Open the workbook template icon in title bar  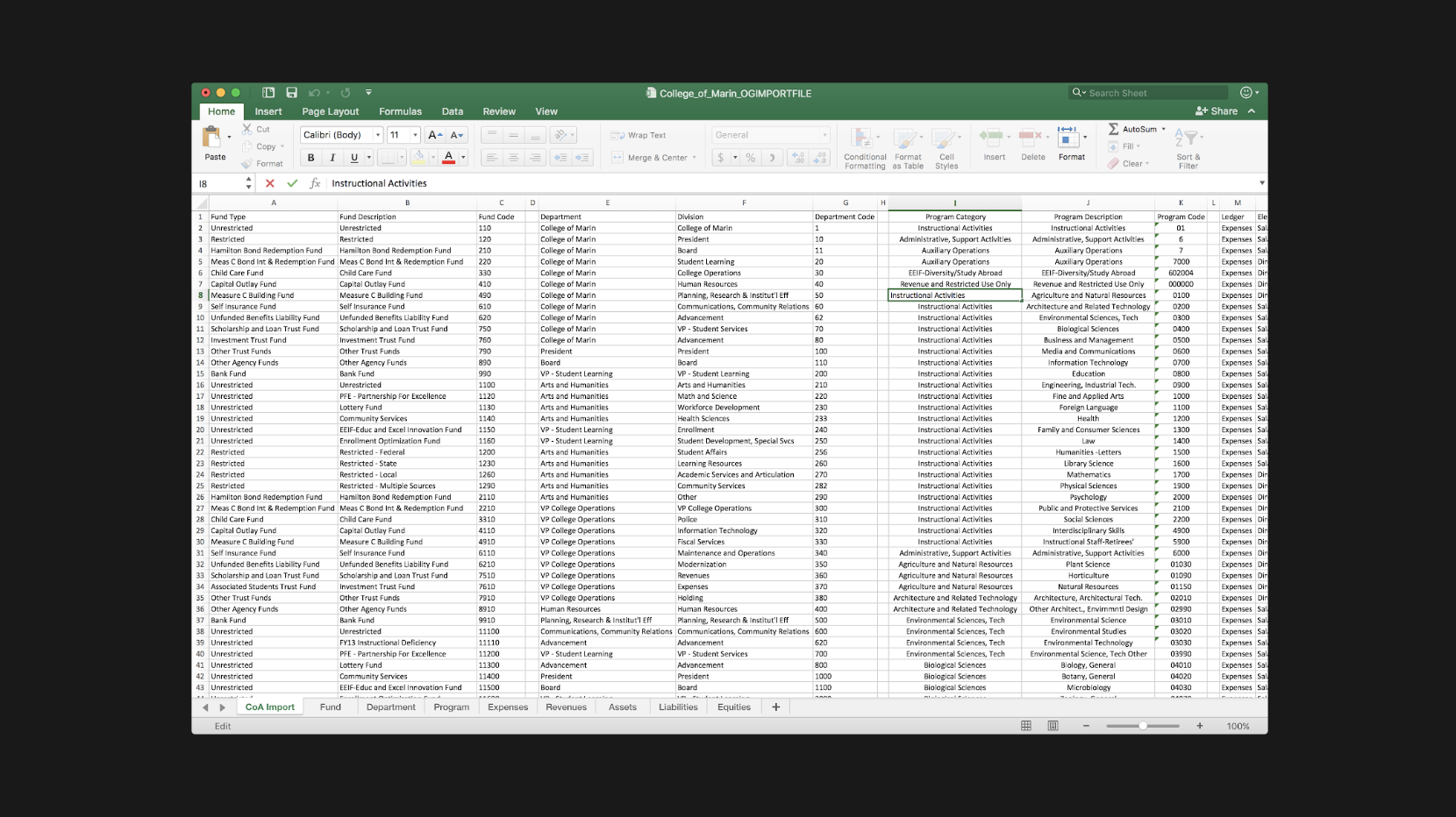(x=268, y=92)
